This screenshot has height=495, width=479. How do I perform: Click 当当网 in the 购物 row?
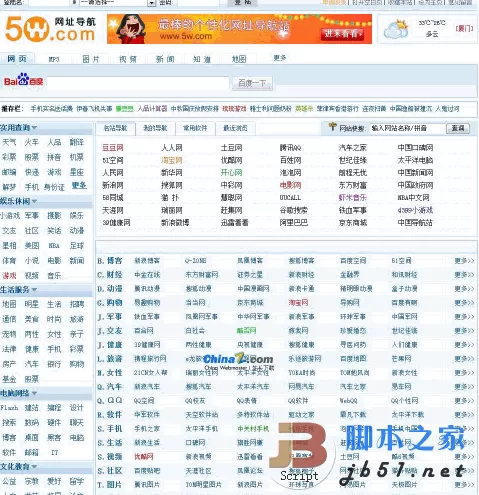[x=195, y=303]
